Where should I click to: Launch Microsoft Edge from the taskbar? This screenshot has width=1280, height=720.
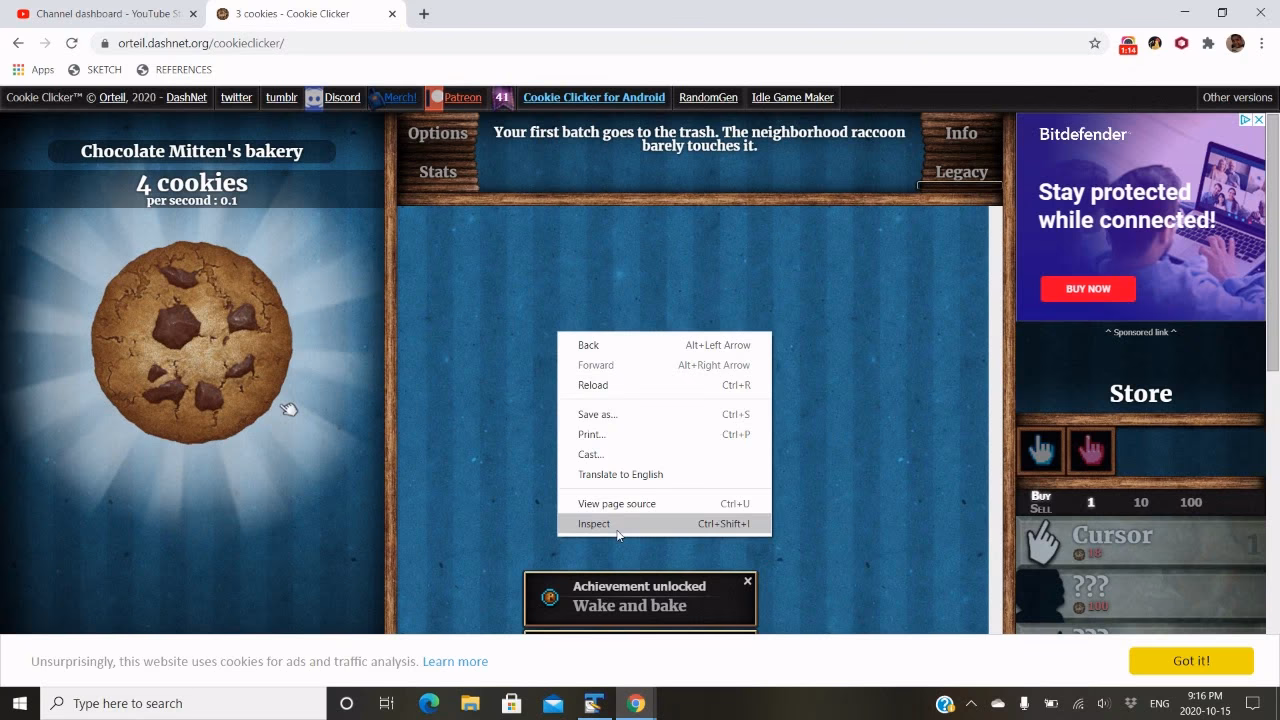(429, 703)
